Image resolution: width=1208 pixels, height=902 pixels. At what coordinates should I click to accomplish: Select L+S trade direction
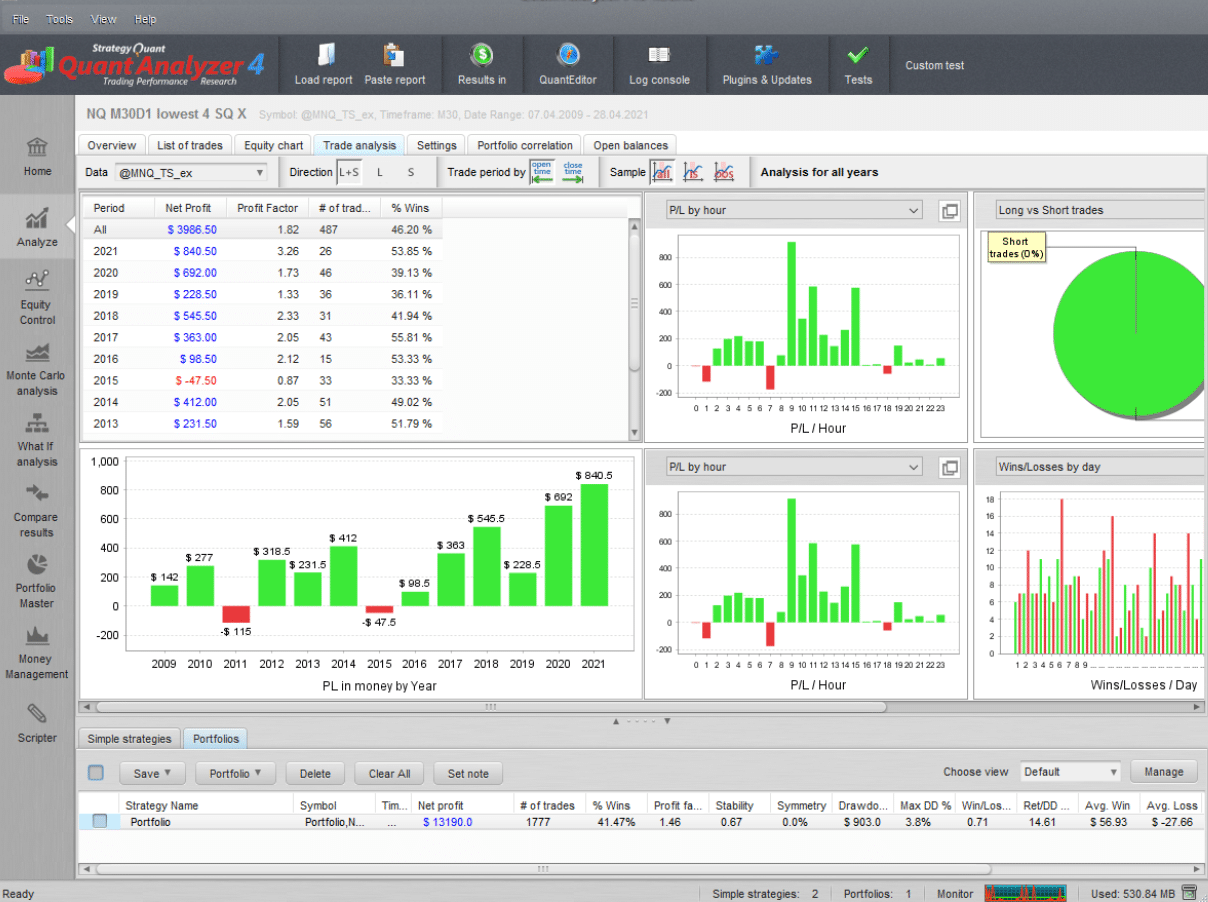click(349, 172)
